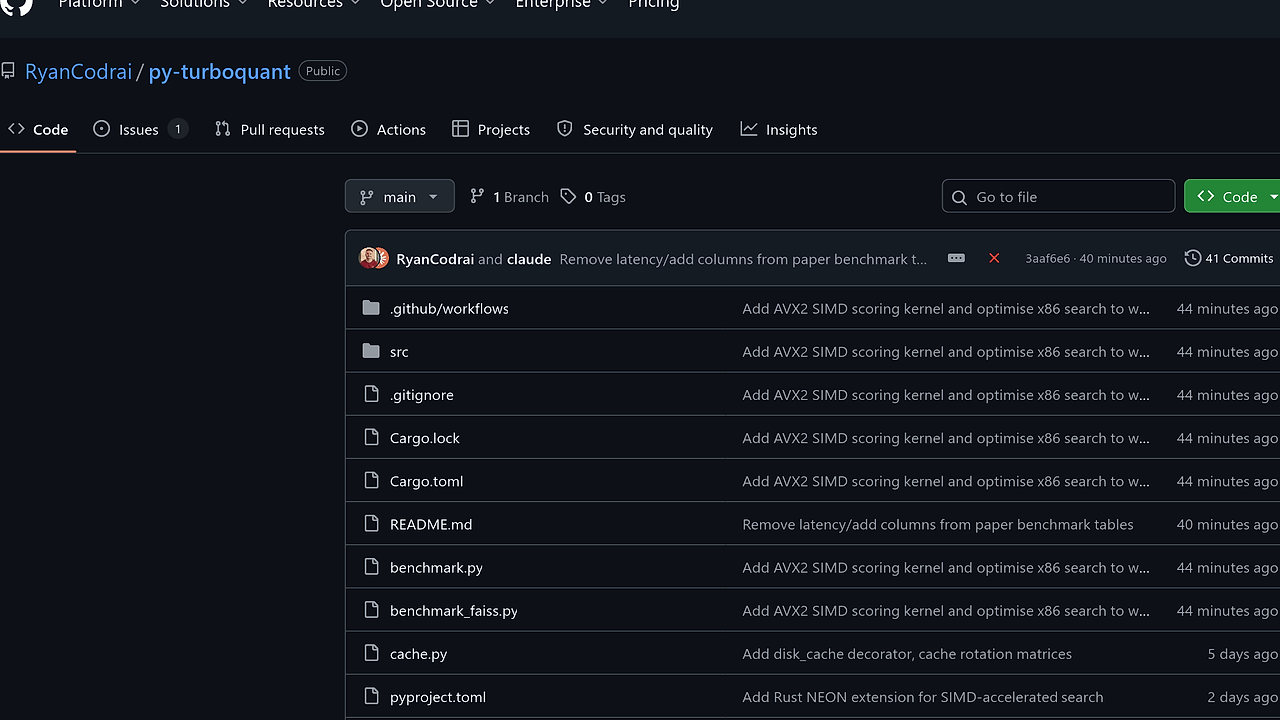Click the search magnifier in Go to file
Image resolution: width=1280 pixels, height=720 pixels.
(960, 197)
